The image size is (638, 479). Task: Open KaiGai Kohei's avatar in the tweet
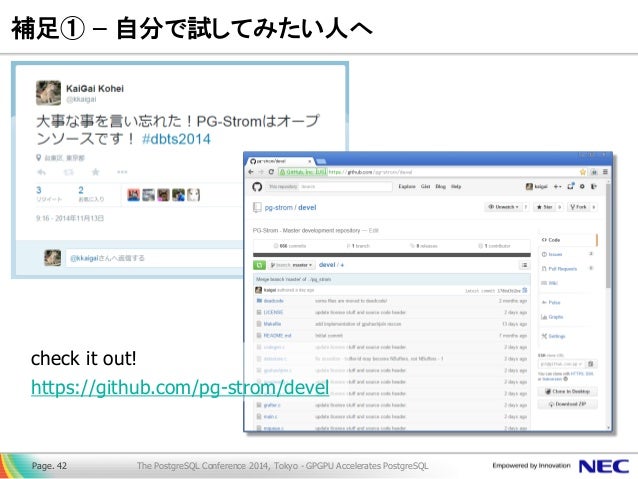[48, 93]
